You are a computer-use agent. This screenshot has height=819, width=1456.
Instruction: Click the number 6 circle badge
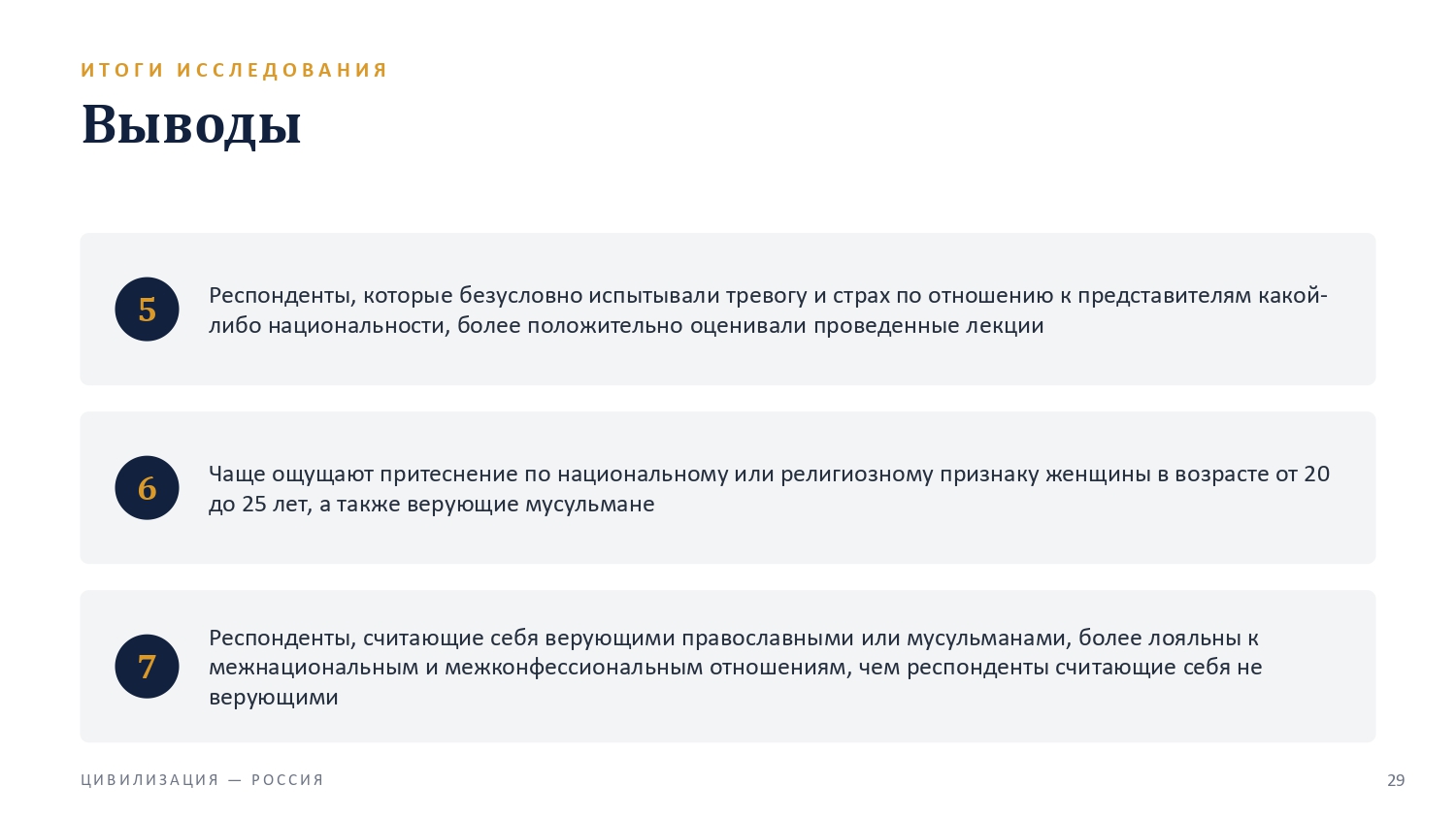click(x=147, y=488)
